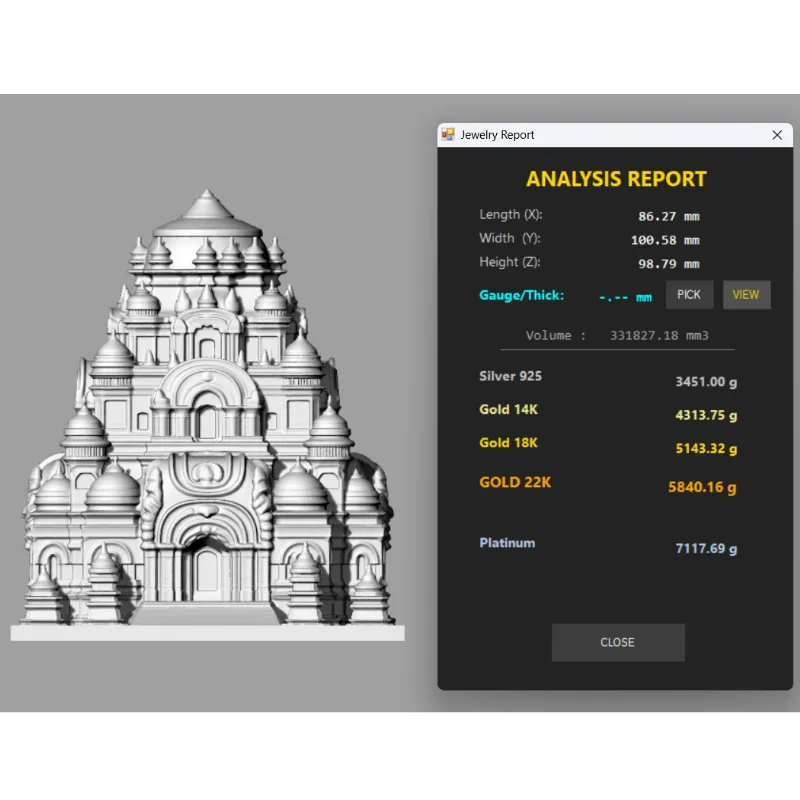Click the top dome of temple model

point(206,212)
